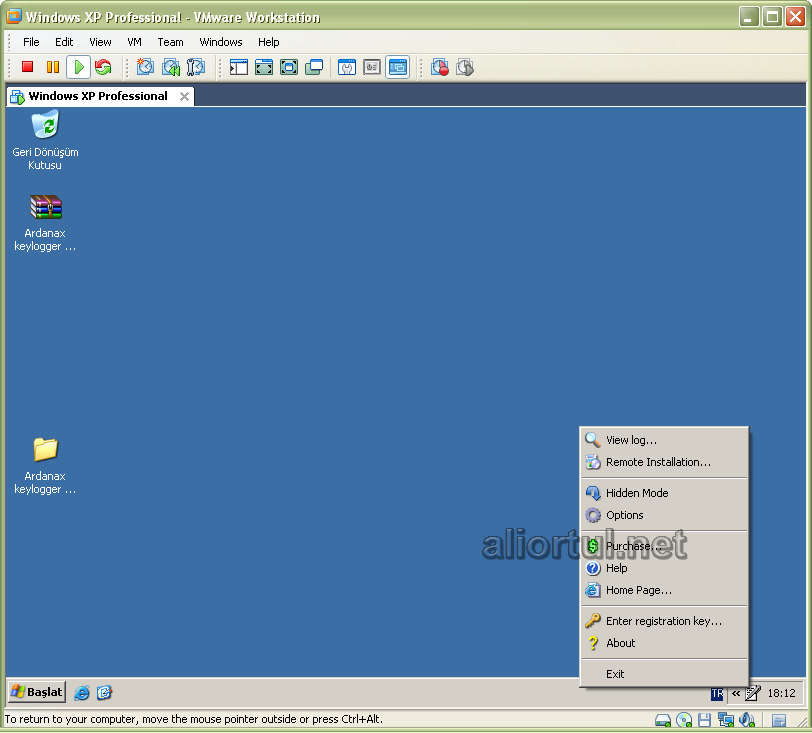Click the Başlat start button
This screenshot has height=733, width=812.
(x=37, y=692)
